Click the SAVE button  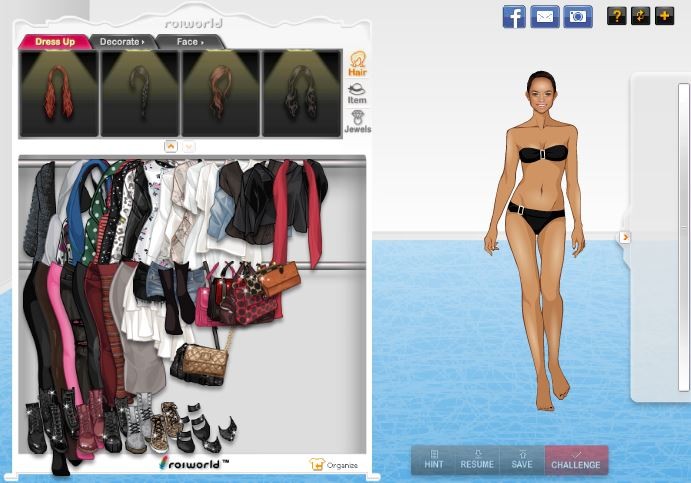520,460
